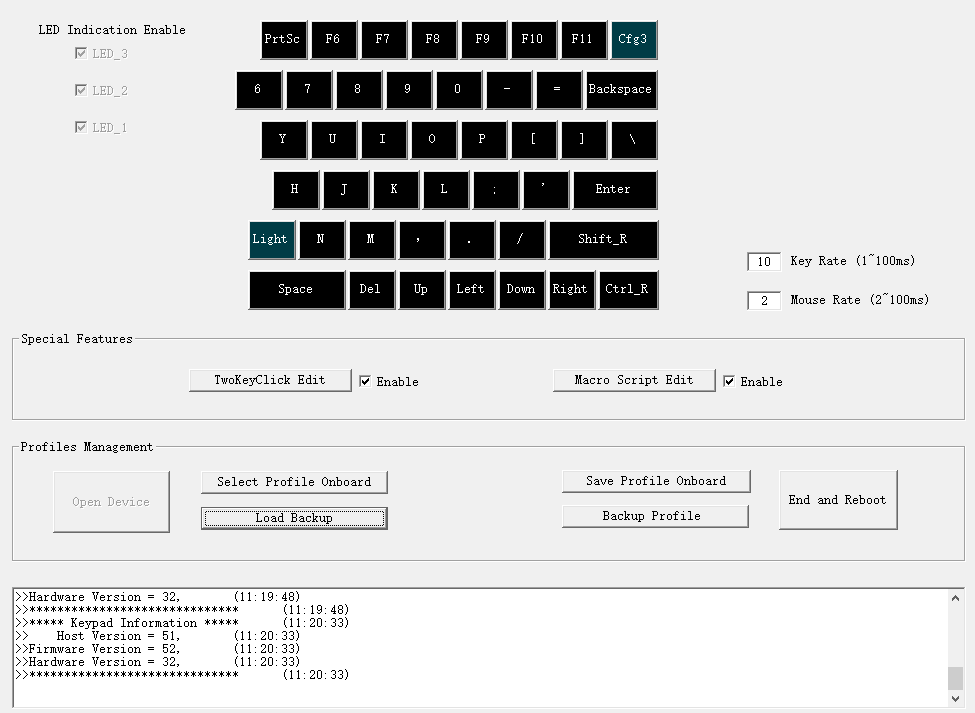The height and width of the screenshot is (713, 975).
Task: Select the left bracket key
Action: tap(534, 140)
